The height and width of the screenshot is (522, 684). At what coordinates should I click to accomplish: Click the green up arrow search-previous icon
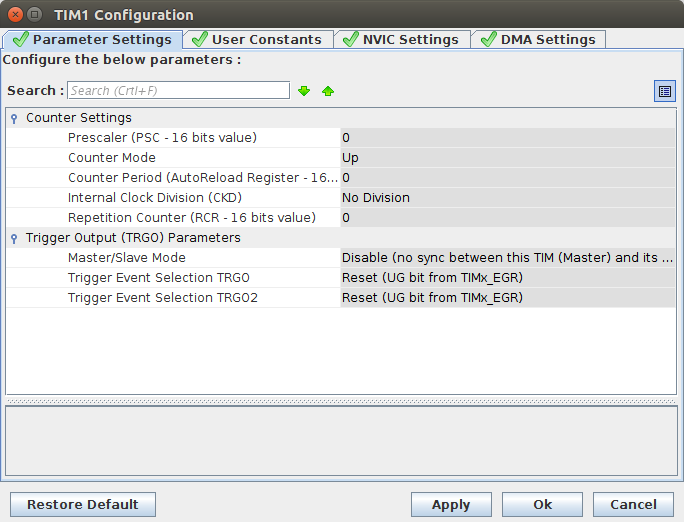328,91
